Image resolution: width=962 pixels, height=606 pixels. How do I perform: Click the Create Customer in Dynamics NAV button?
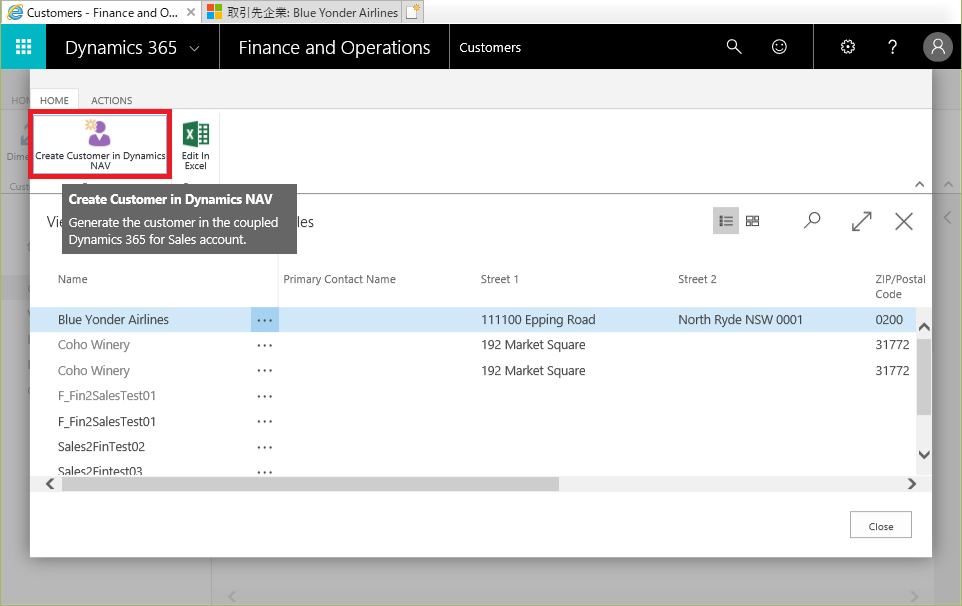point(100,145)
